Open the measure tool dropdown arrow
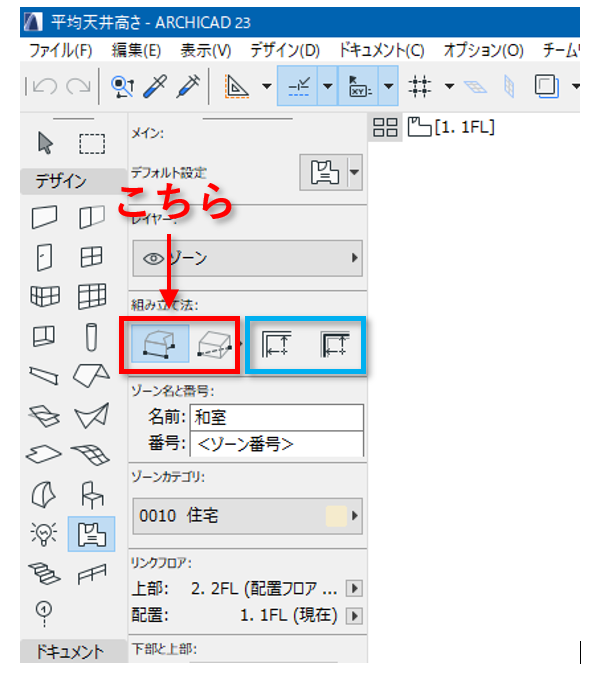Image resolution: width=612 pixels, height=679 pixels. tap(267, 86)
